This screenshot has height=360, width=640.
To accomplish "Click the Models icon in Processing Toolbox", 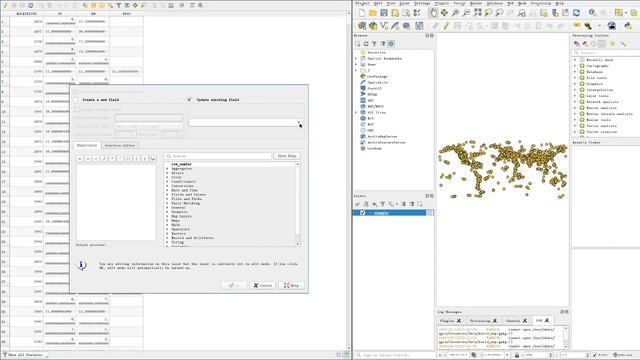I will (577, 44).
